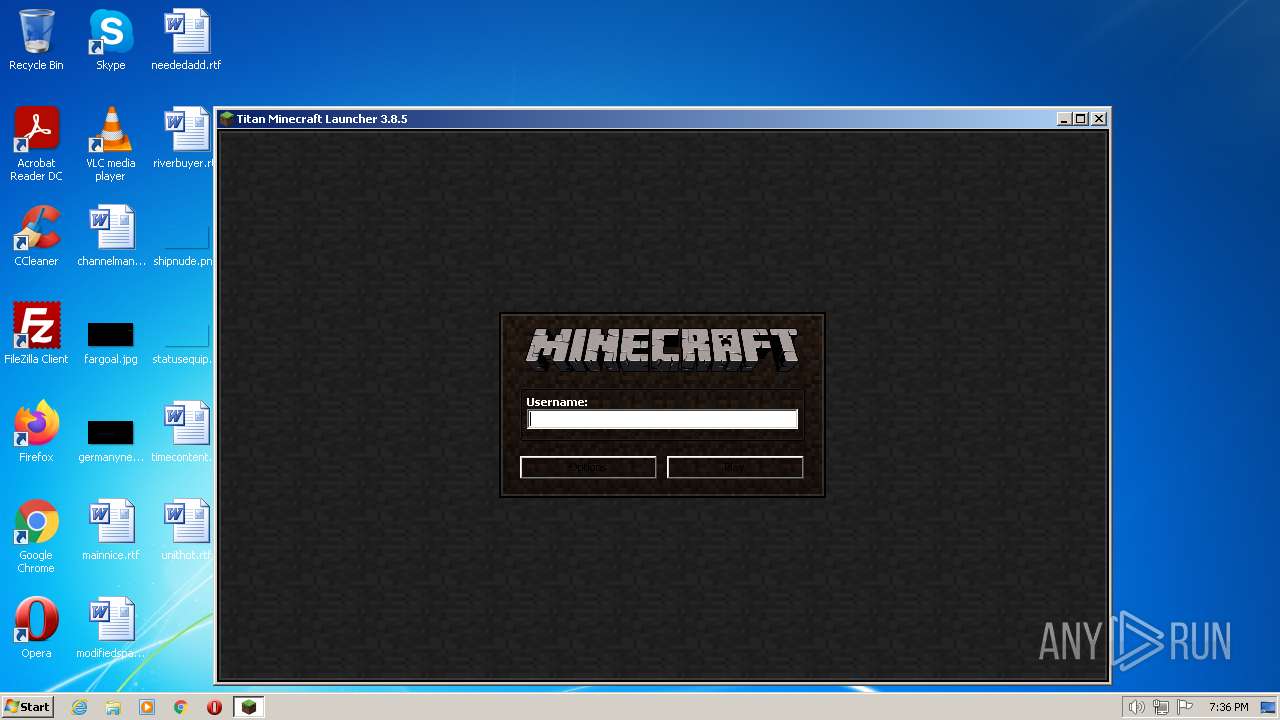
Task: Select timecontent document on desktop
Action: (x=182, y=432)
